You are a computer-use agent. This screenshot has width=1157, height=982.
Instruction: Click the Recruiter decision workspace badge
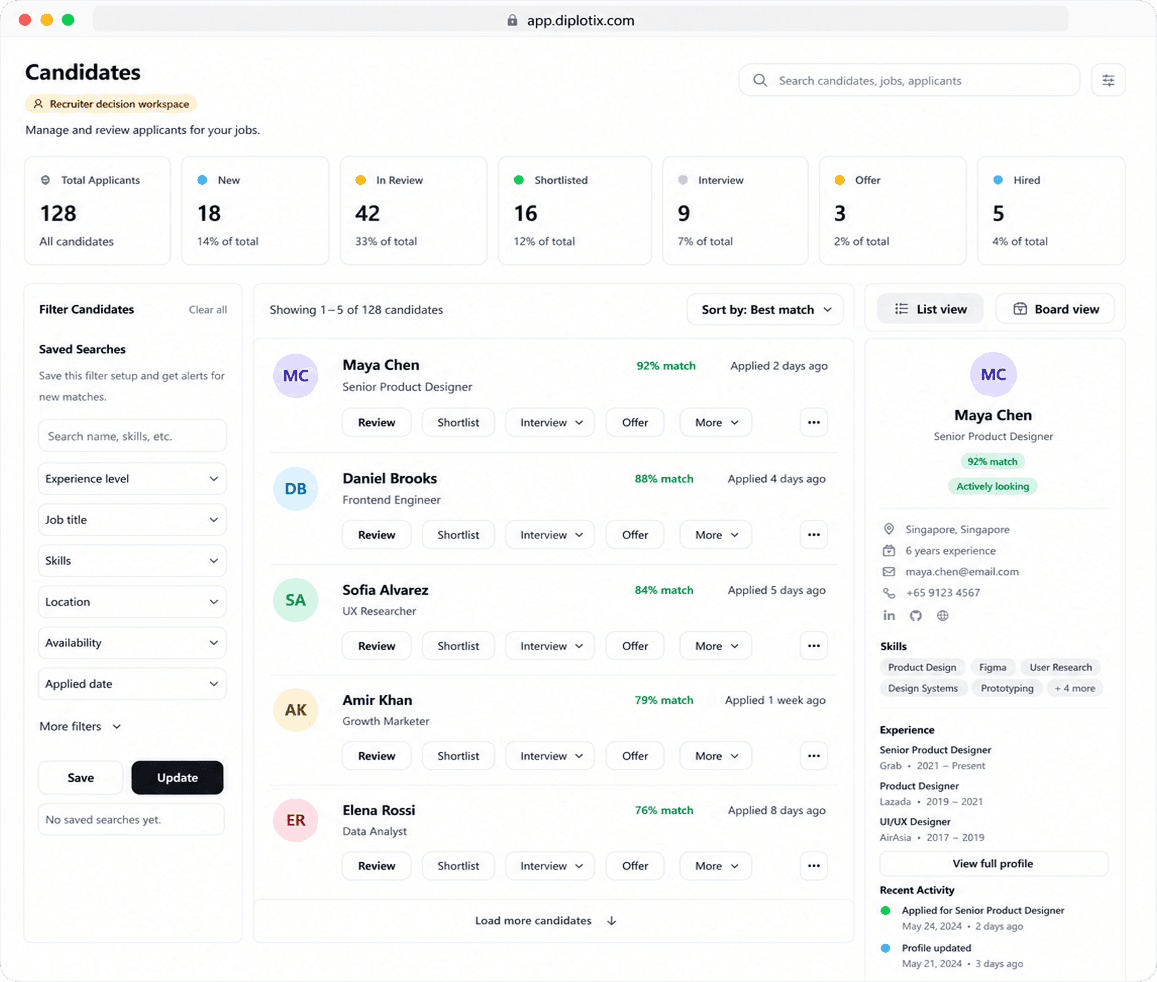(x=111, y=104)
